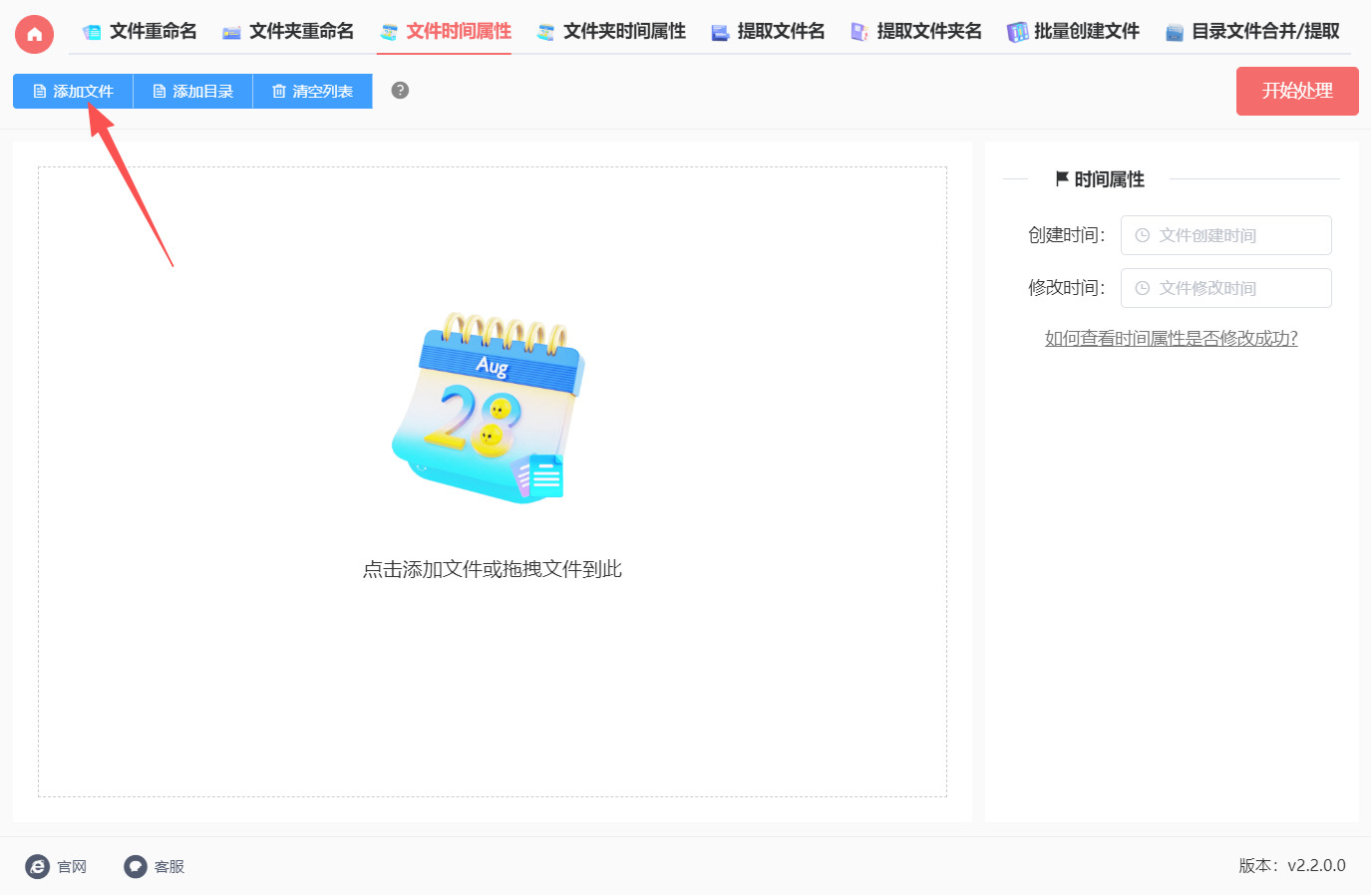Click the 添加目录 button
The image size is (1371, 896).
click(x=192, y=92)
